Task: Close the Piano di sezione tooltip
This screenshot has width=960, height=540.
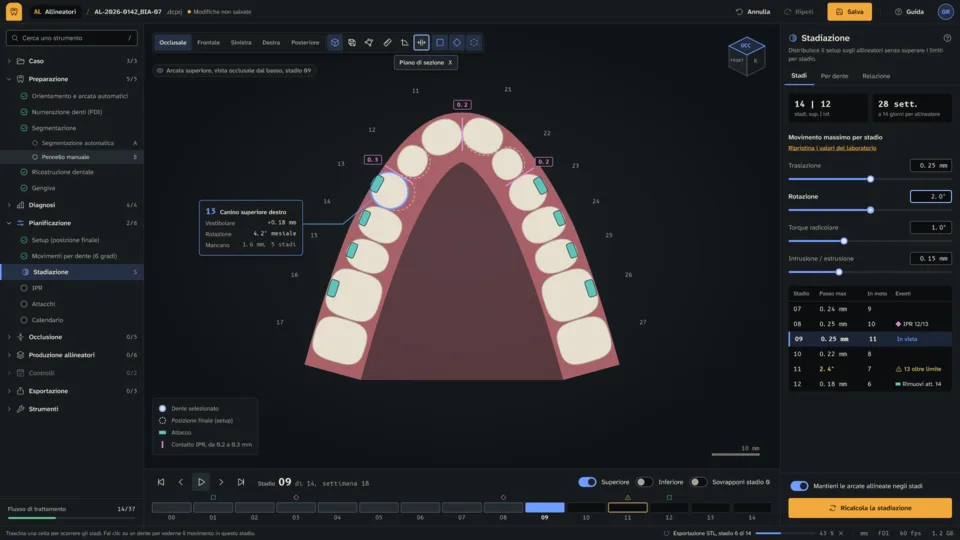Action: [450, 62]
